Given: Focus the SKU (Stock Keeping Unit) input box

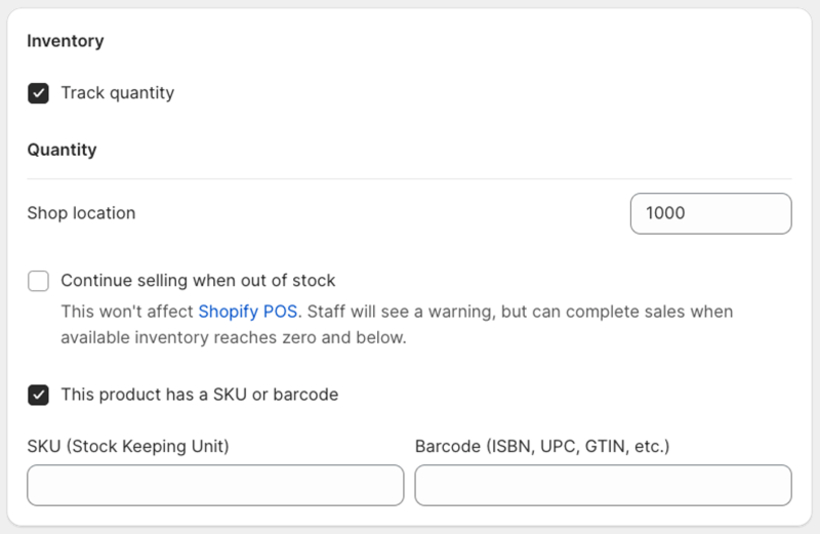Looking at the screenshot, I should point(215,485).
